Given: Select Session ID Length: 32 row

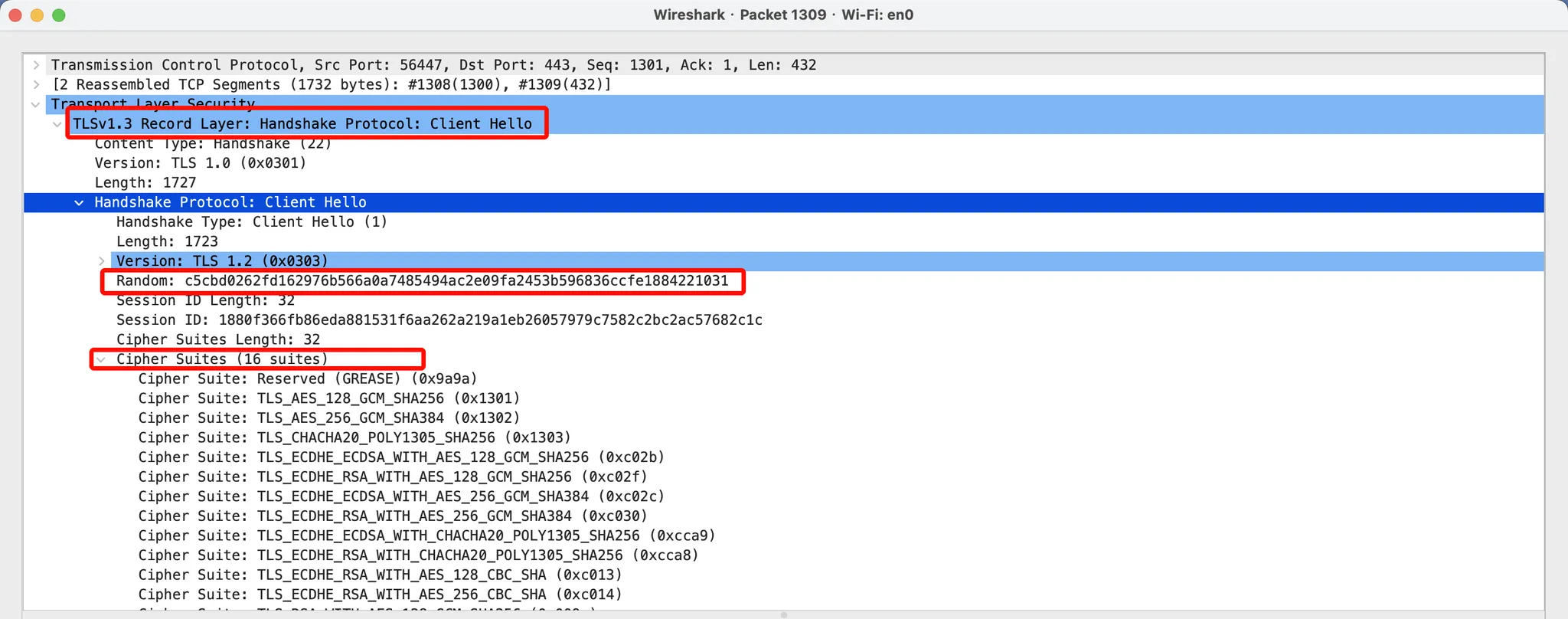Looking at the screenshot, I should click(x=205, y=300).
